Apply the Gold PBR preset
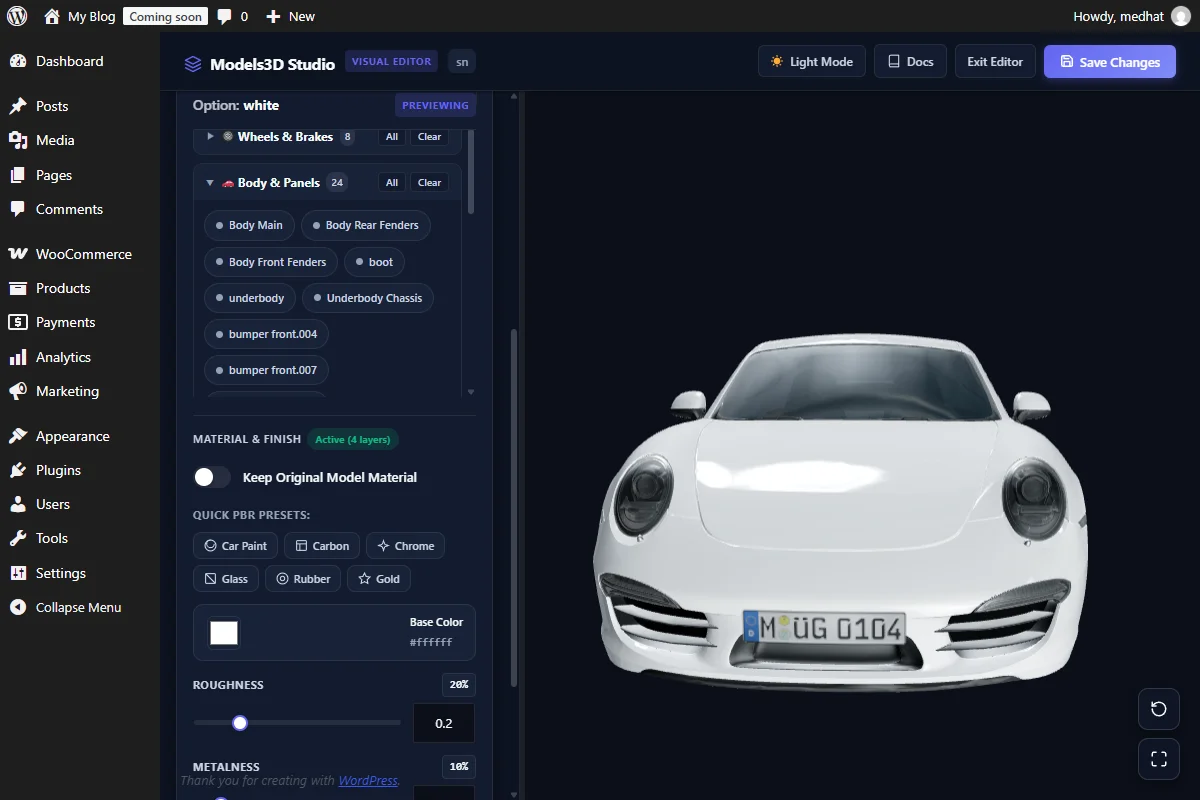 pyautogui.click(x=379, y=579)
